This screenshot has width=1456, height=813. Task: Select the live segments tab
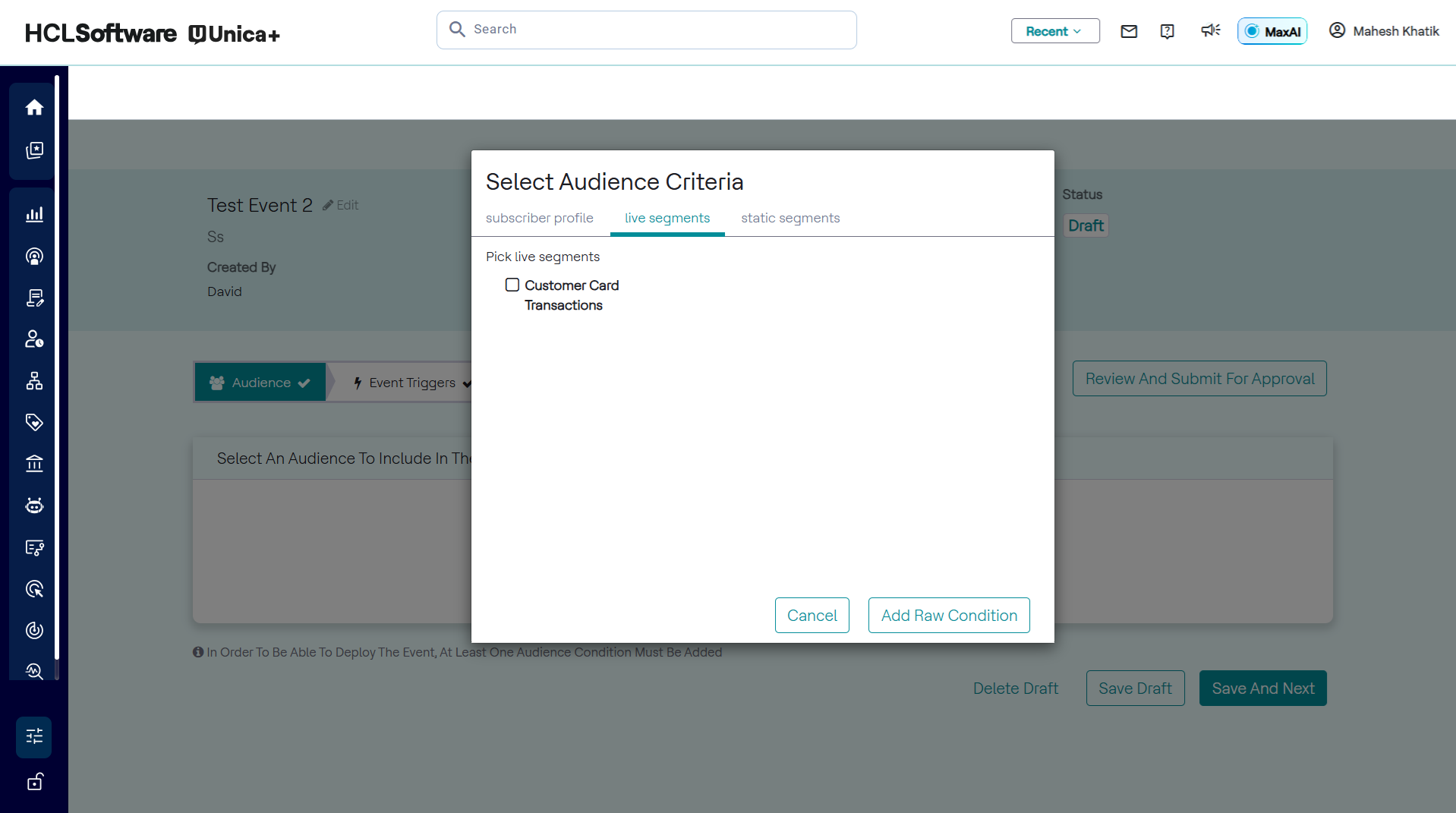667,218
